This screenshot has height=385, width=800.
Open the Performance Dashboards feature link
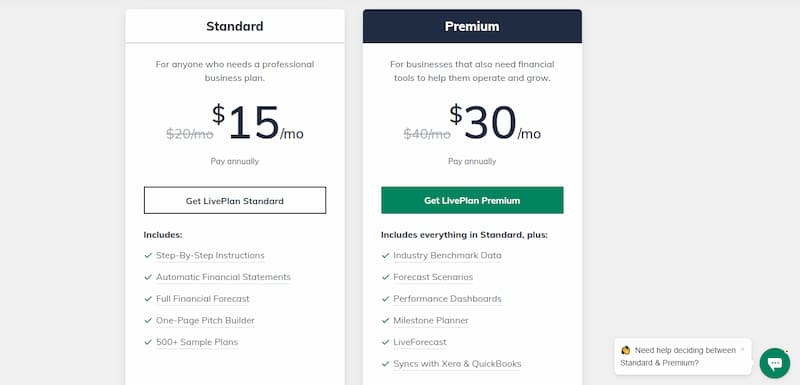point(447,299)
